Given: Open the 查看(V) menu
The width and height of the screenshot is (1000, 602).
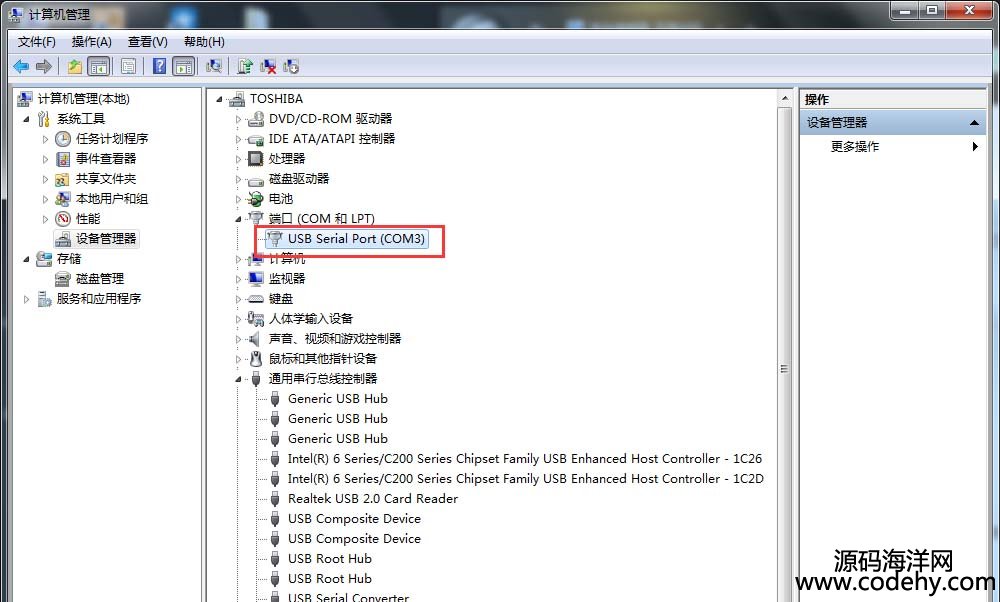Looking at the screenshot, I should 147,42.
